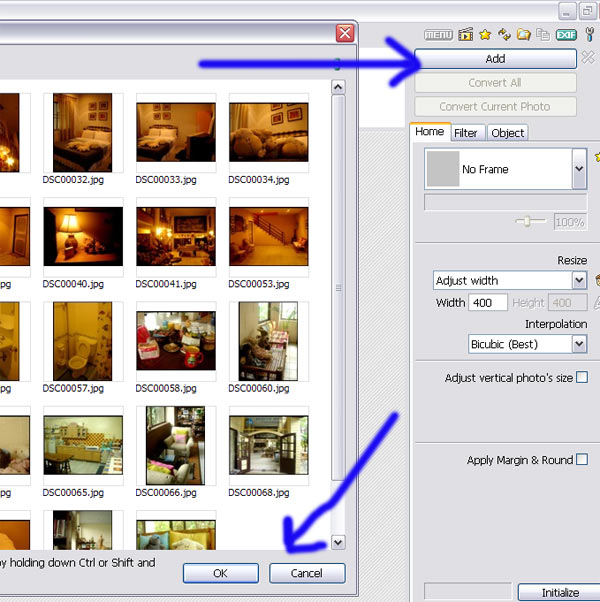
Task: Click the 100% frame size field
Action: click(x=570, y=222)
